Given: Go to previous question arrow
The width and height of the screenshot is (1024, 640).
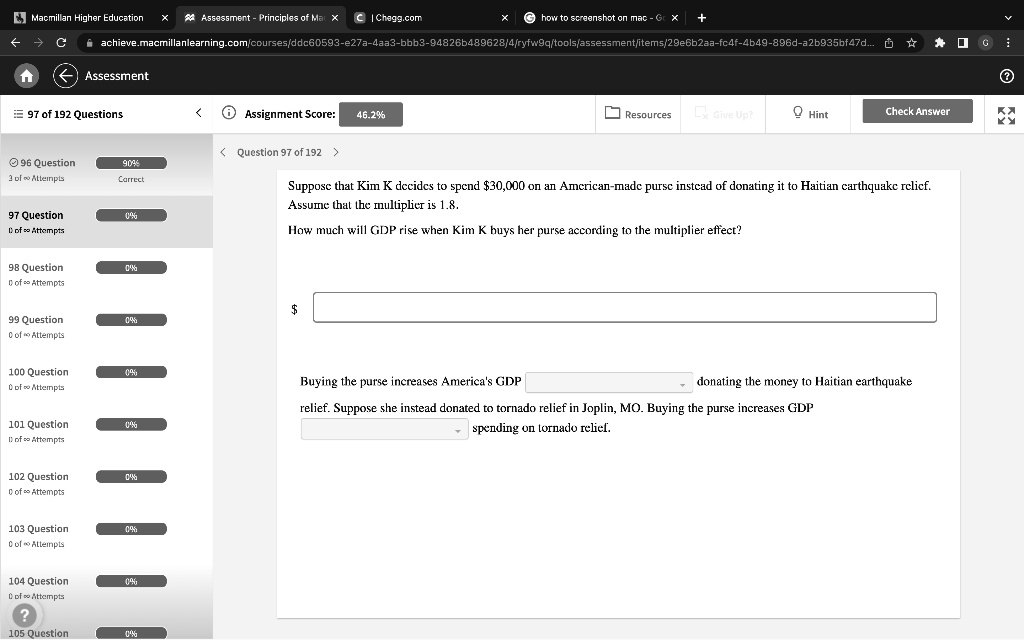Looking at the screenshot, I should (x=223, y=152).
